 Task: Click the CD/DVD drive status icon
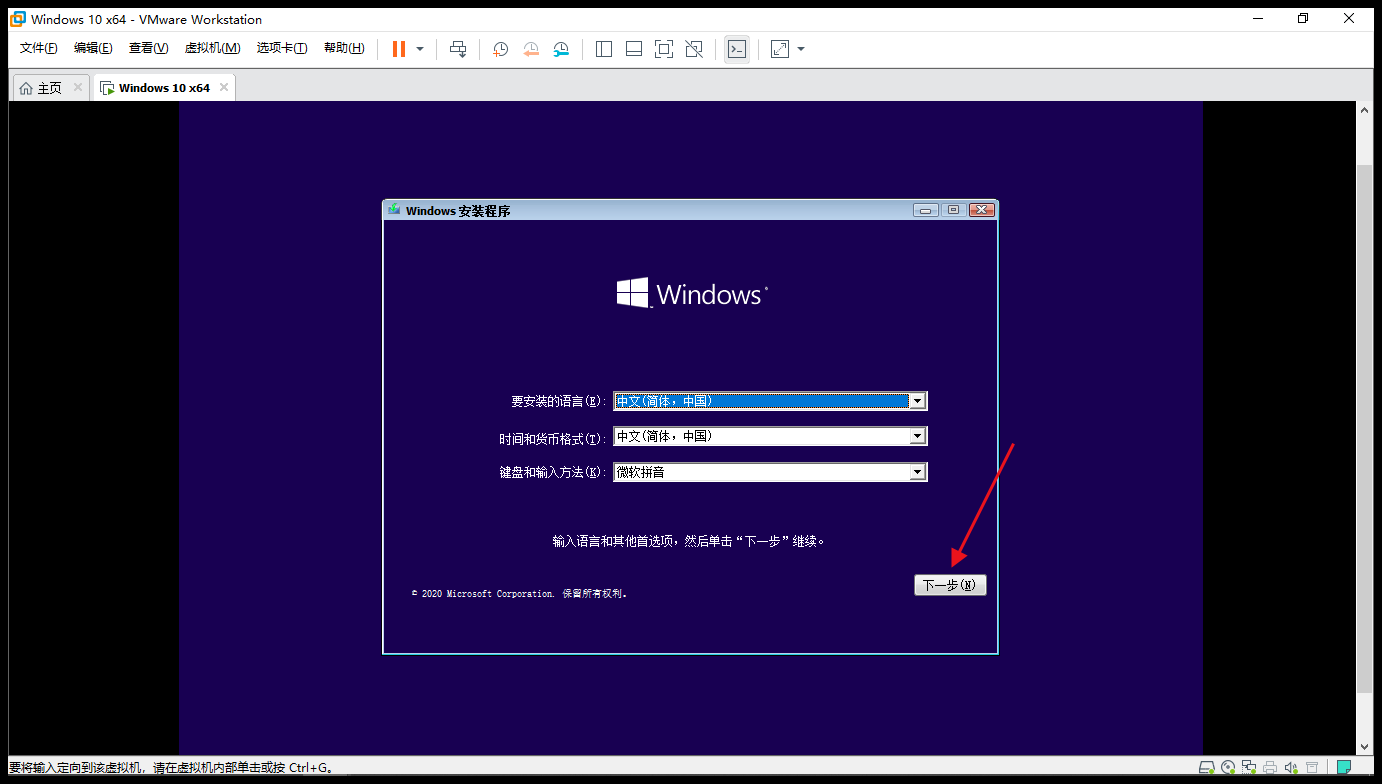click(1228, 768)
